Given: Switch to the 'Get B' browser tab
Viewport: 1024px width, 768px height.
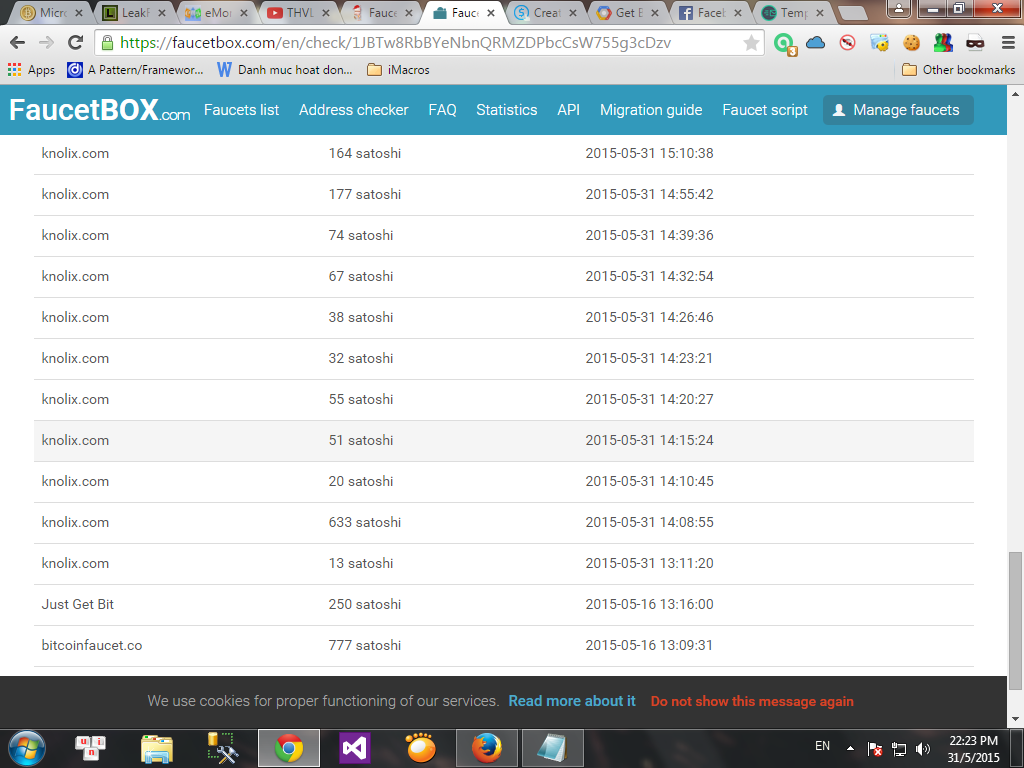Looking at the screenshot, I should (x=628, y=12).
